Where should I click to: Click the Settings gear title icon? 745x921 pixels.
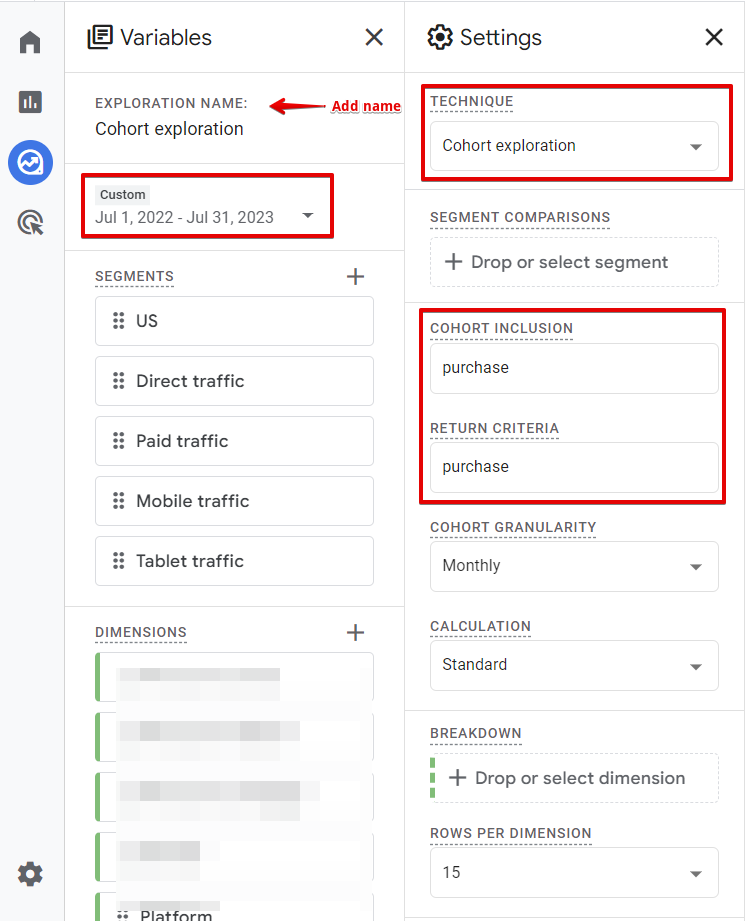click(x=440, y=38)
